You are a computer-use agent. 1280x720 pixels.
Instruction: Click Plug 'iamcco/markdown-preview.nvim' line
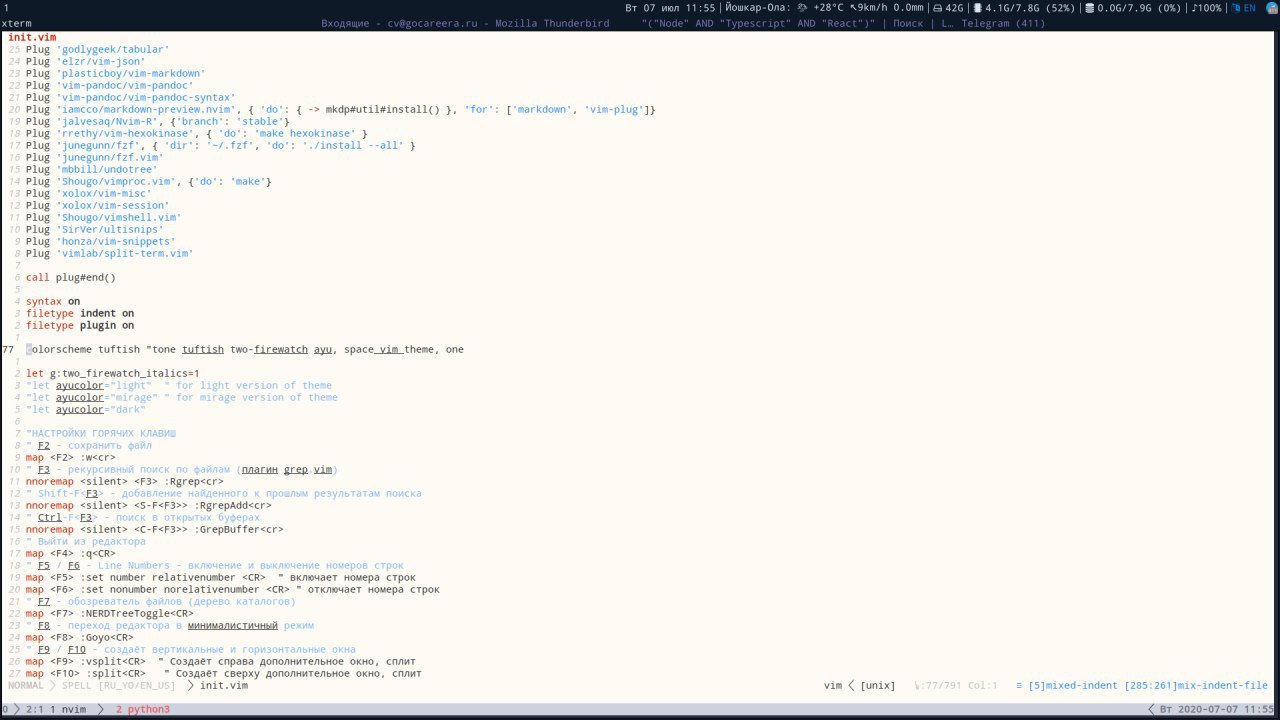coord(341,109)
